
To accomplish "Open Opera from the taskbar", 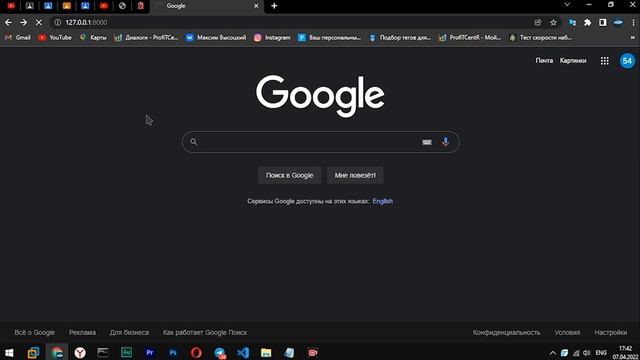I will click(x=196, y=352).
